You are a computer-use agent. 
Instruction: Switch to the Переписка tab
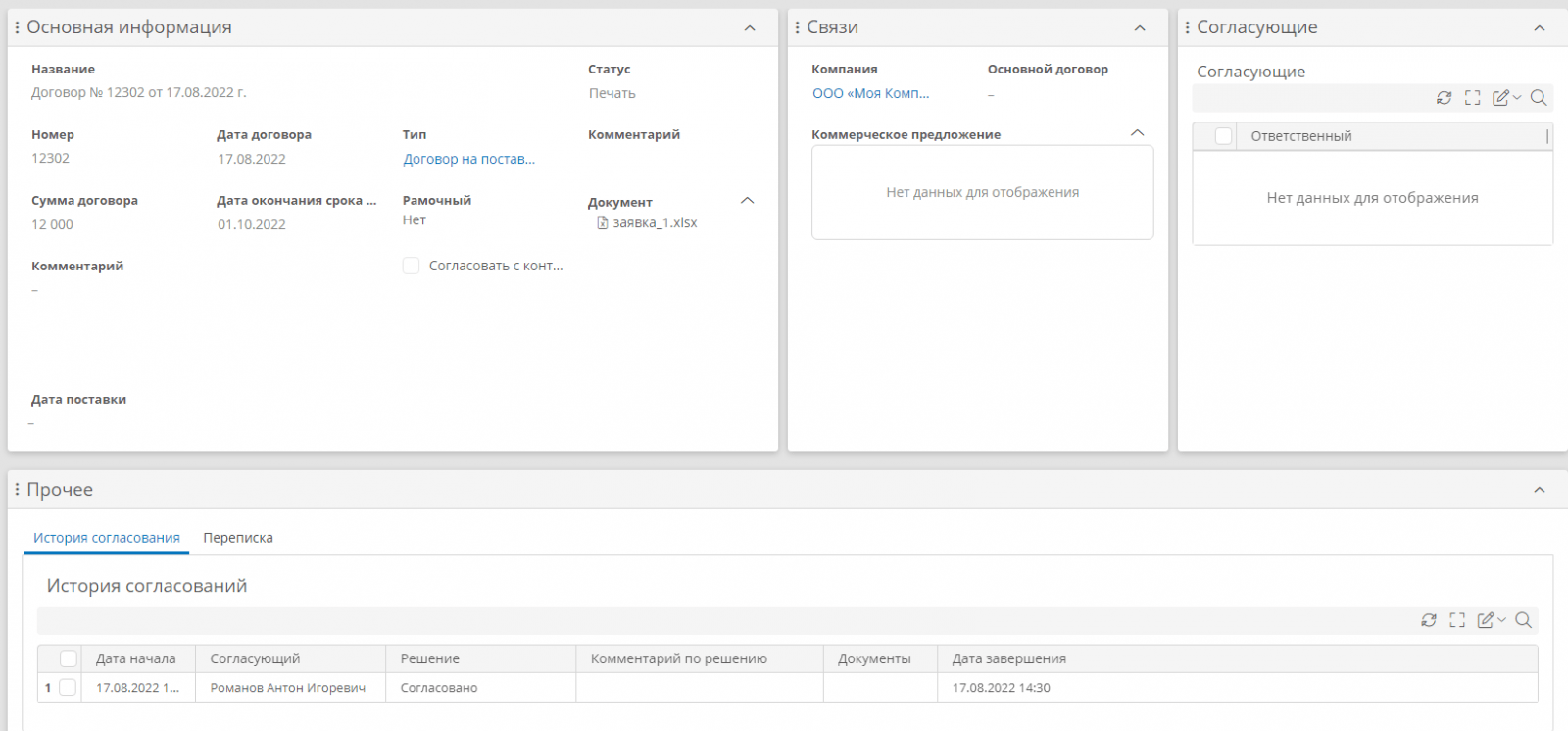click(x=238, y=538)
